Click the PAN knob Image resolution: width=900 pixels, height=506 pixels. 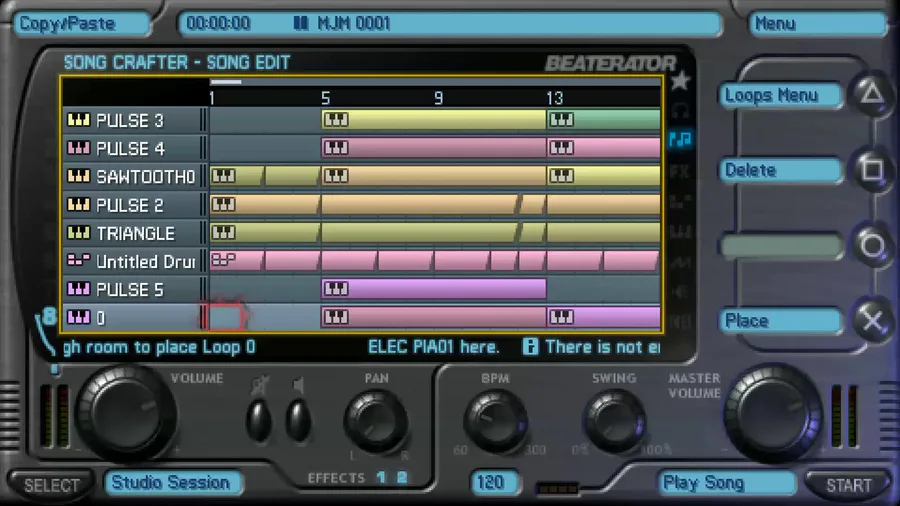point(376,422)
